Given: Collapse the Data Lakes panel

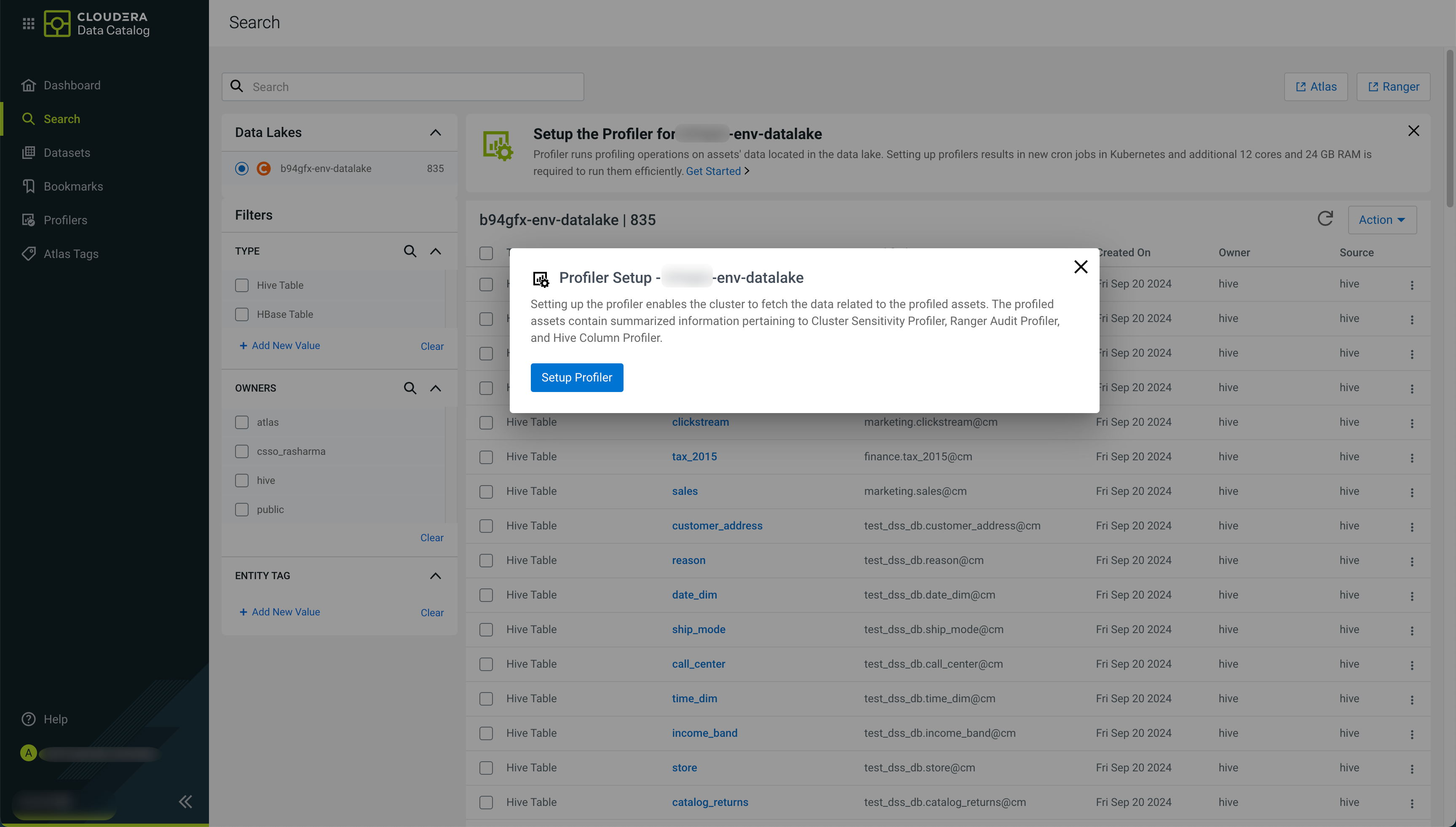Looking at the screenshot, I should pos(435,132).
